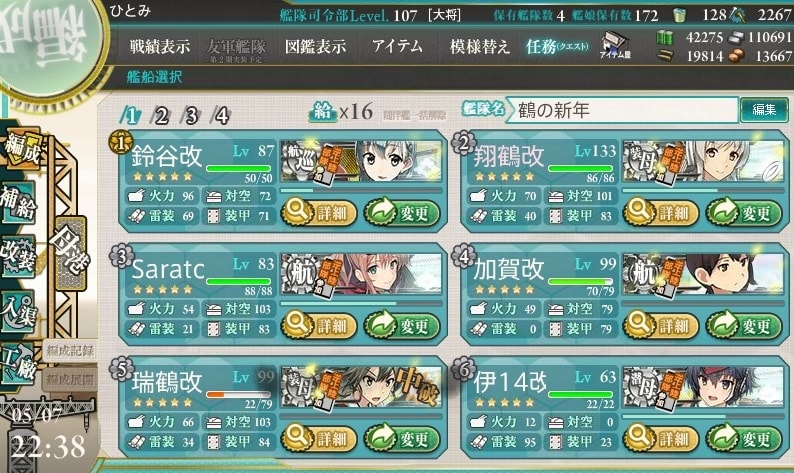Open the 工廠 factory sidebar icon
Screen dimensions: 794x473
point(18,365)
